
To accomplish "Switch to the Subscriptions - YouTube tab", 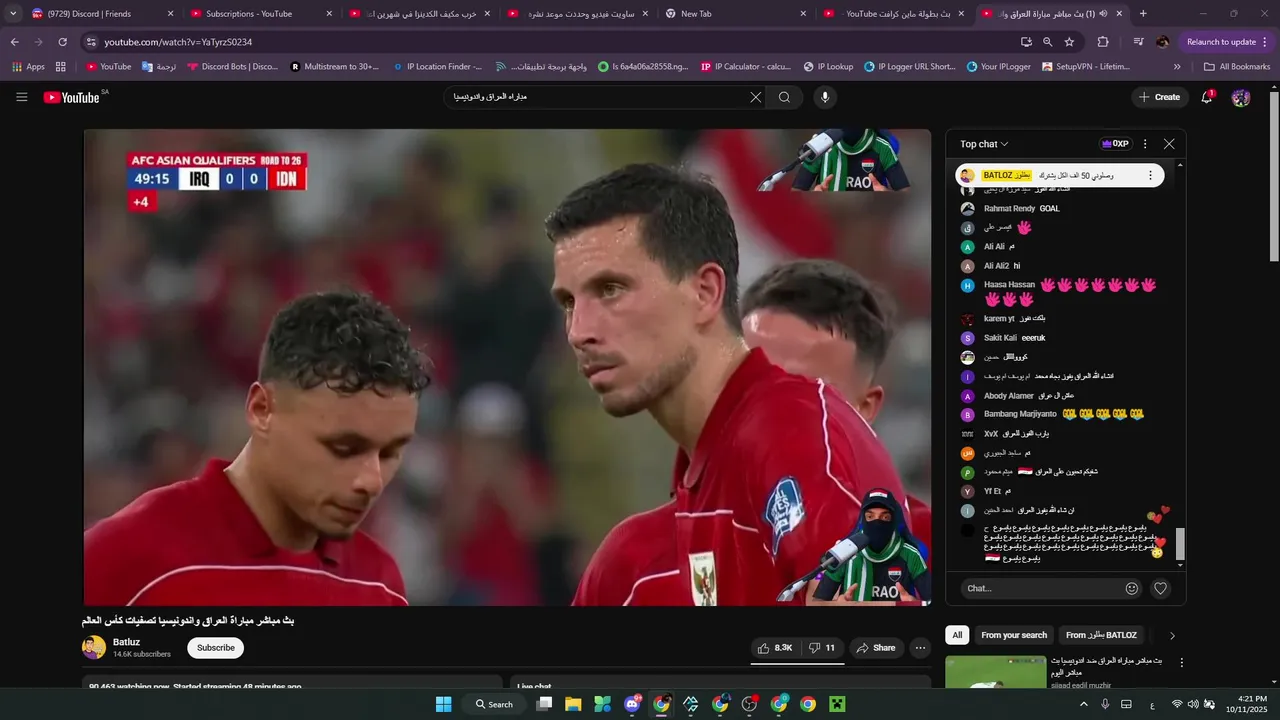I will click(259, 14).
